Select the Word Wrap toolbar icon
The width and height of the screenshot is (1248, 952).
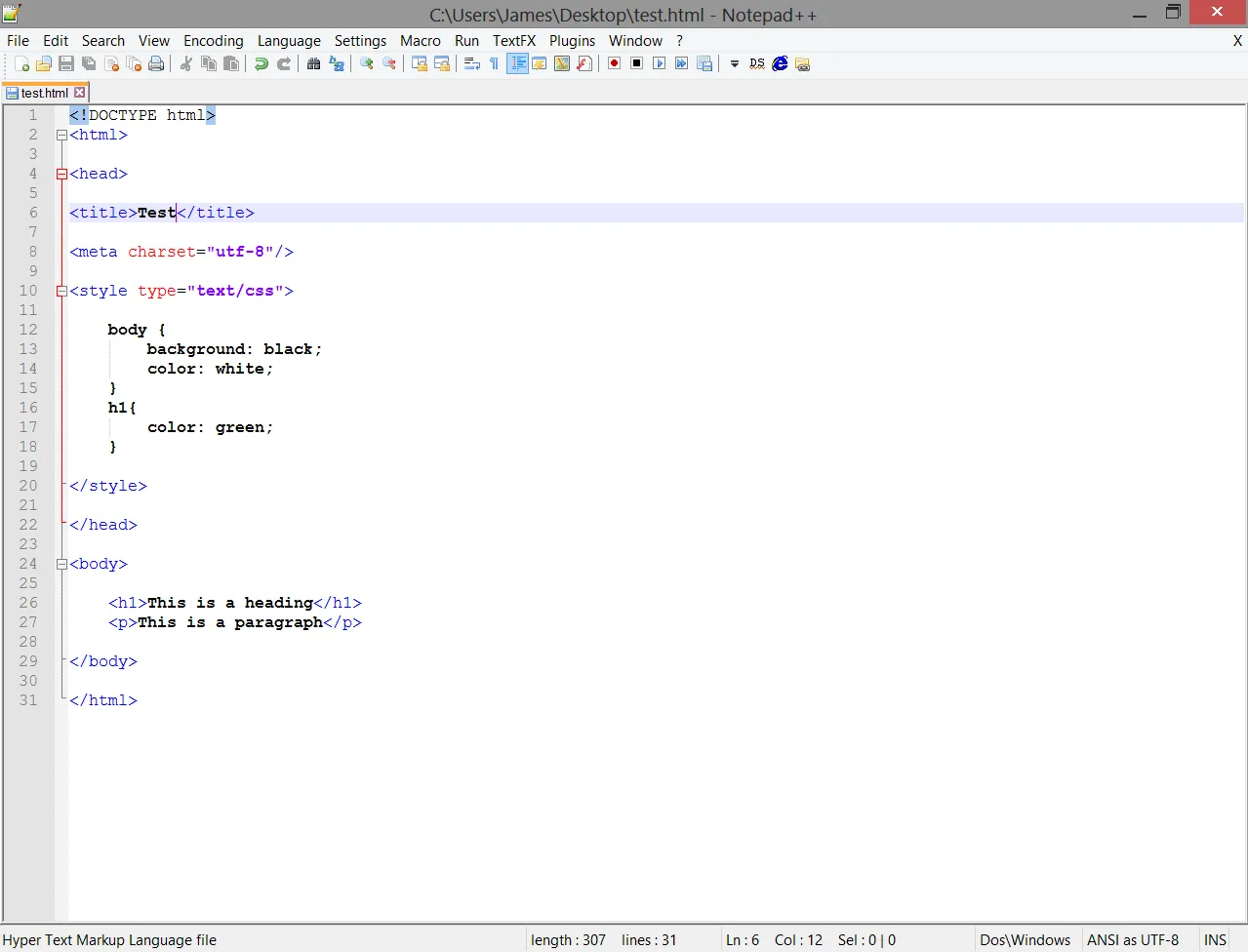471,64
